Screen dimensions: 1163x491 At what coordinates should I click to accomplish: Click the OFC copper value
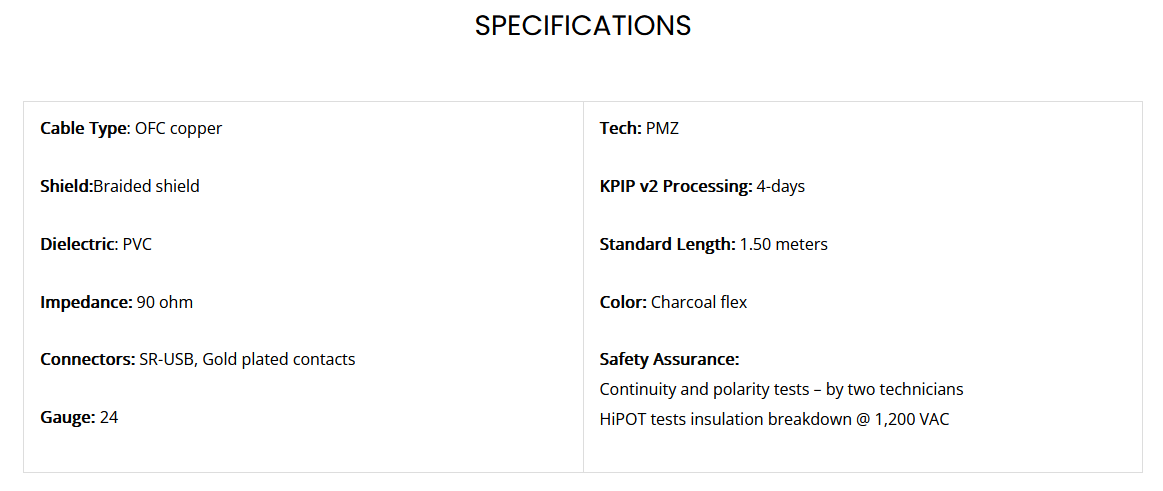178,128
